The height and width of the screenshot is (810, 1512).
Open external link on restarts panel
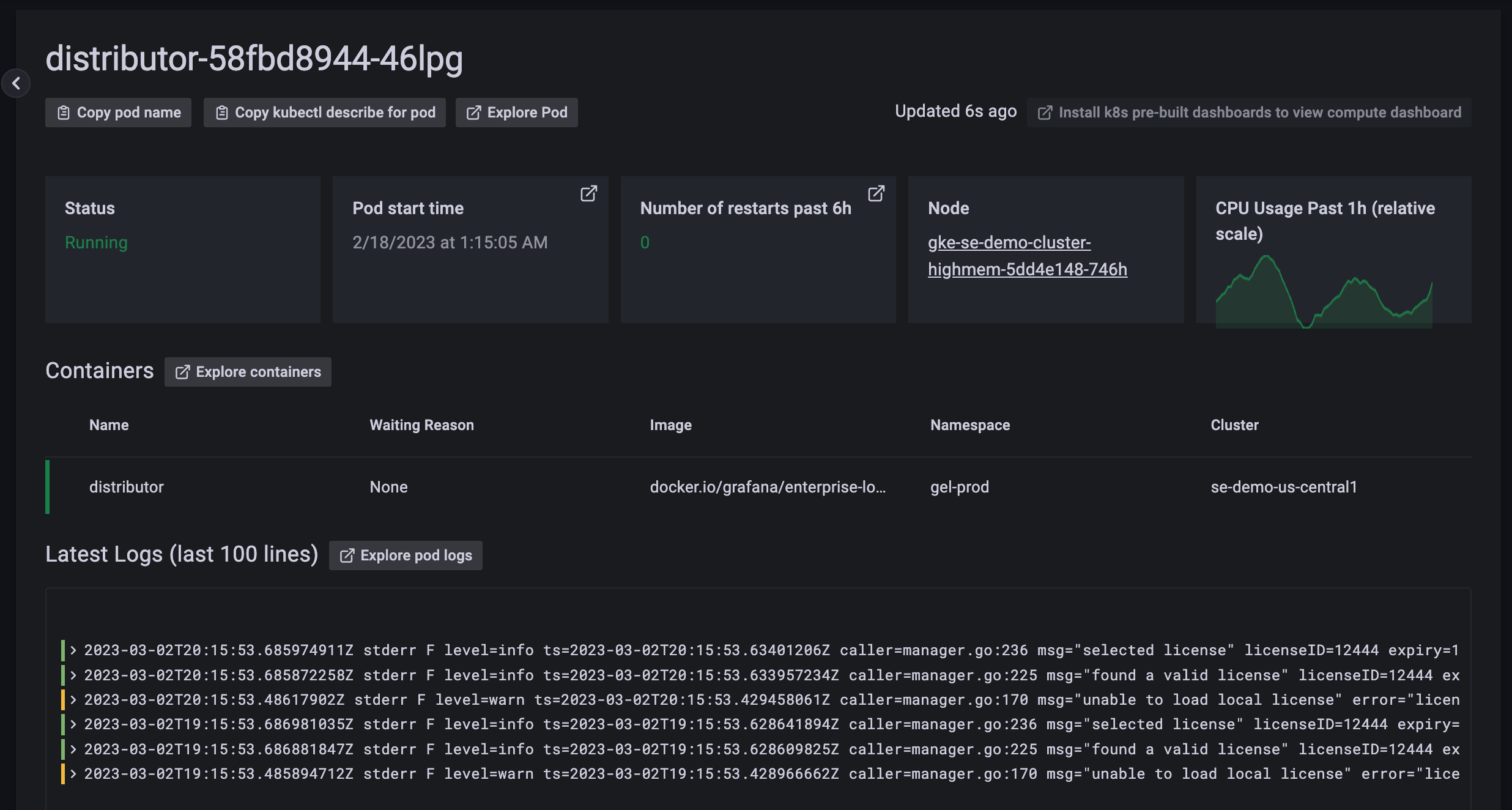click(876, 194)
